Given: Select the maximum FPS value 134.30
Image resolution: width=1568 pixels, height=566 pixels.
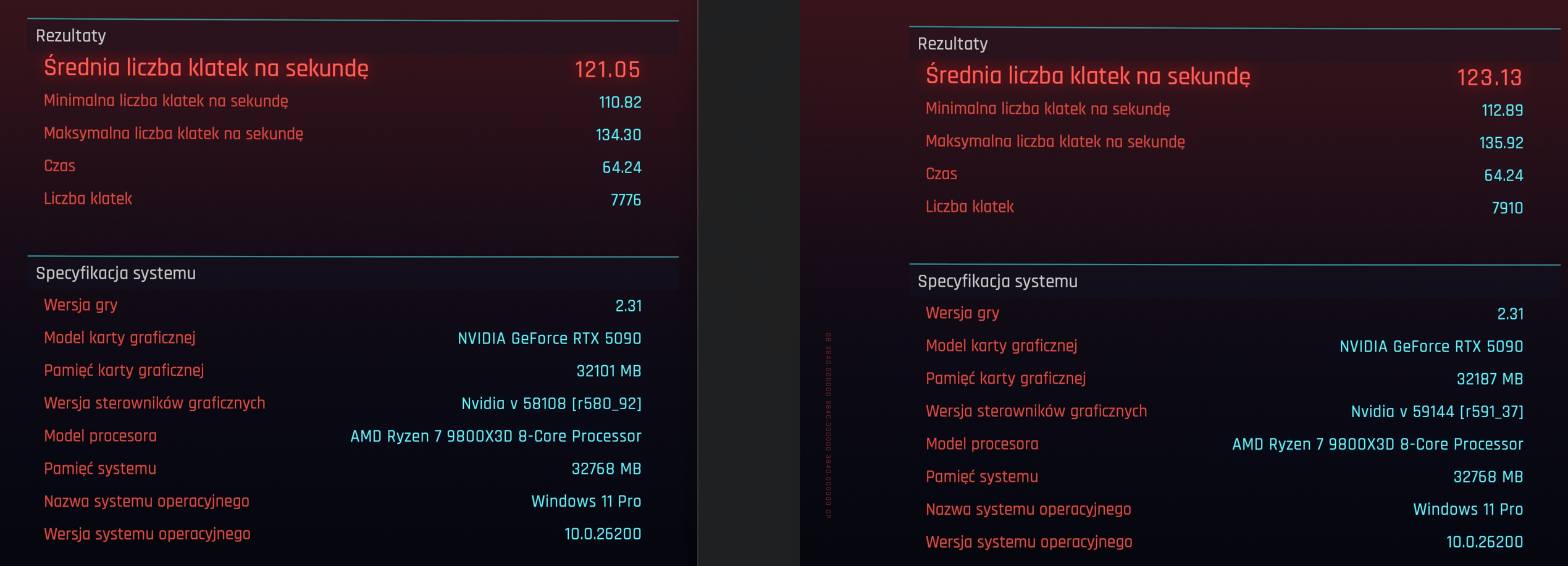Looking at the screenshot, I should (x=618, y=135).
